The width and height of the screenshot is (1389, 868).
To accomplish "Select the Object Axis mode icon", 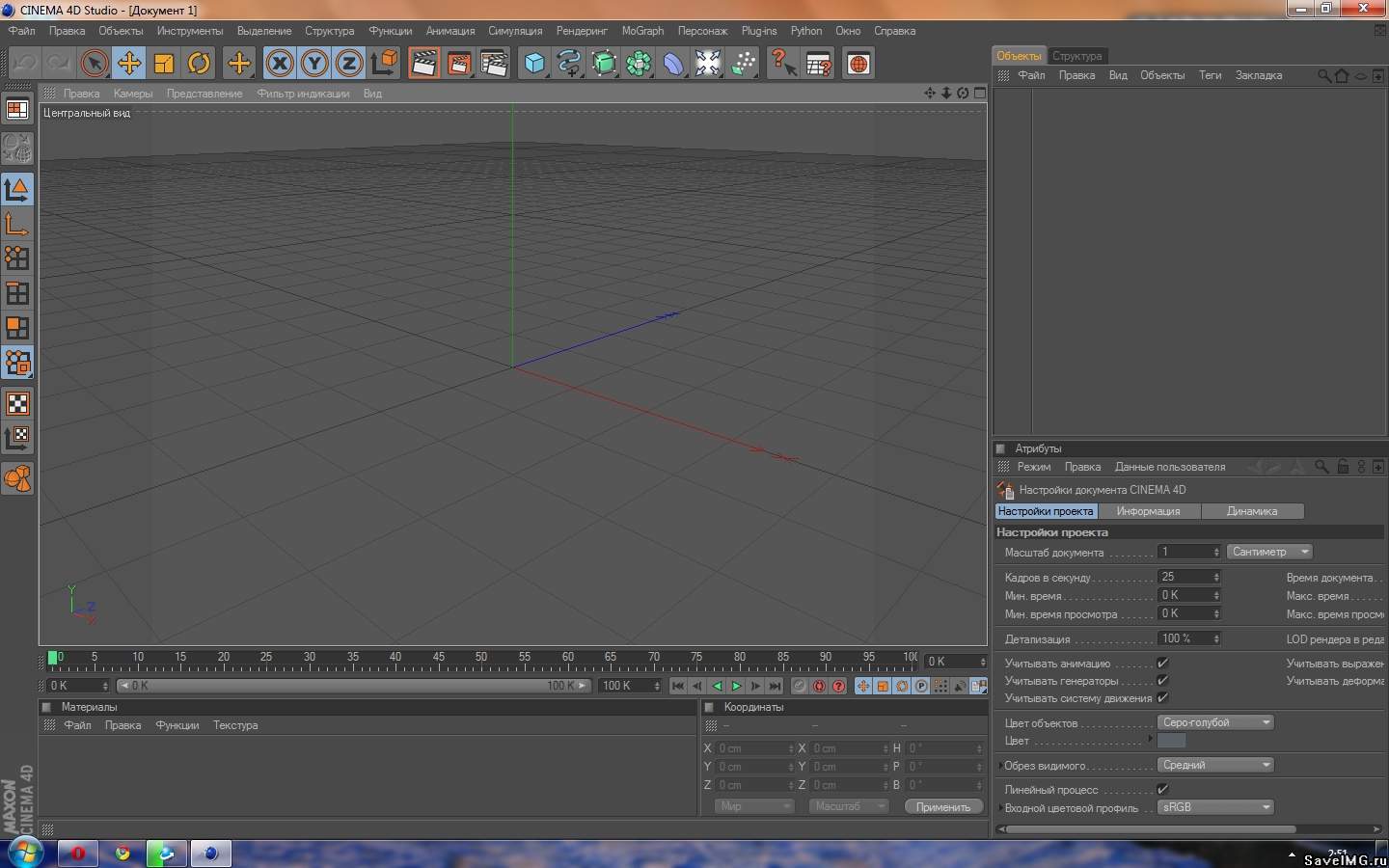I will tap(17, 224).
